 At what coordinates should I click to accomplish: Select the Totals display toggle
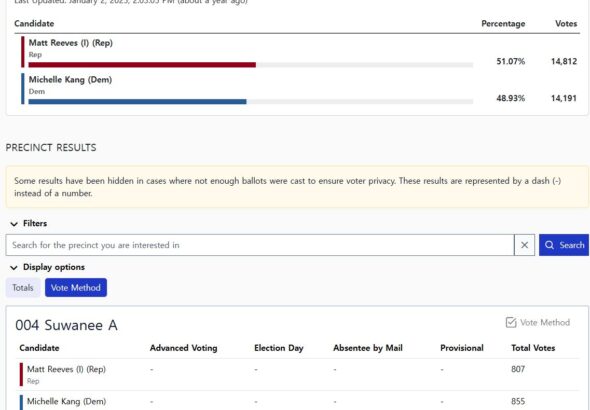(23, 288)
